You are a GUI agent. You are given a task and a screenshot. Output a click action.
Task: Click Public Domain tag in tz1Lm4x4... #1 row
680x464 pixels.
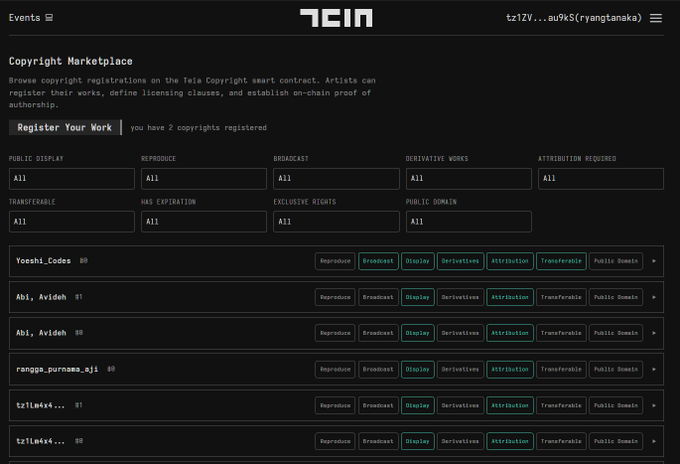point(616,405)
